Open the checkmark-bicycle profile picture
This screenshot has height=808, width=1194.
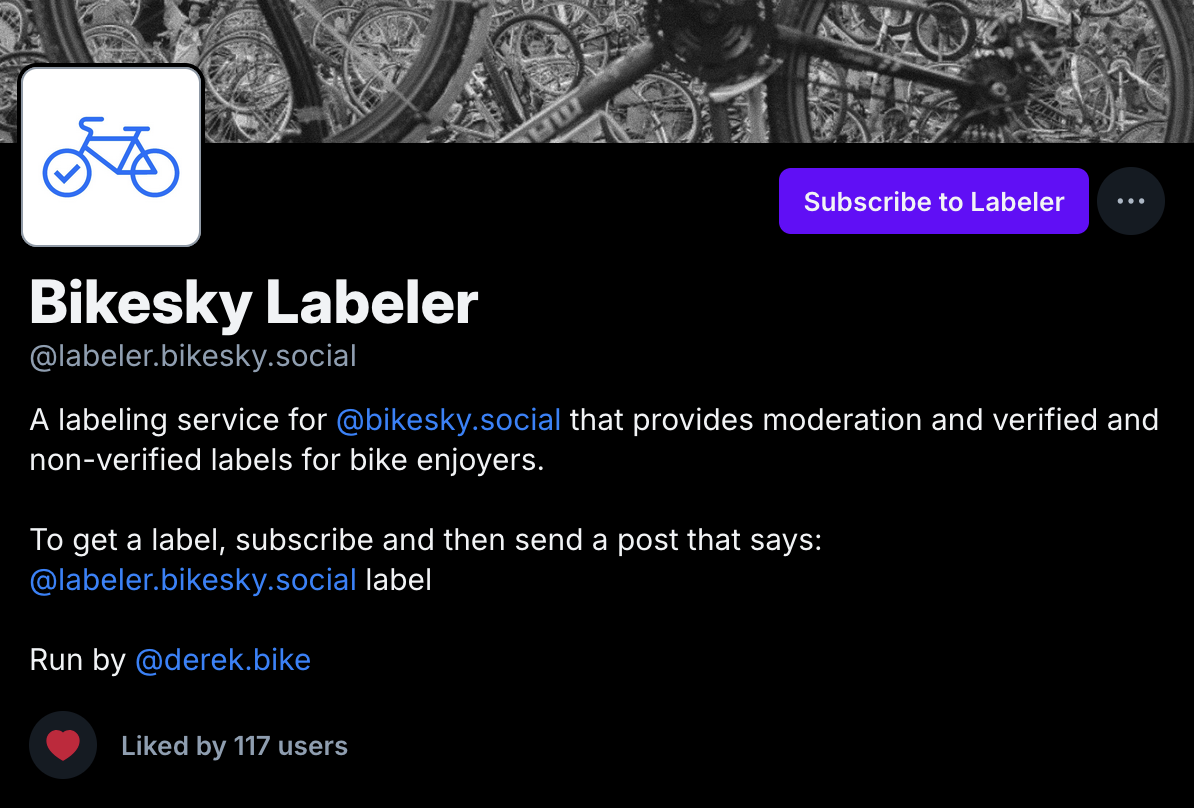(110, 155)
